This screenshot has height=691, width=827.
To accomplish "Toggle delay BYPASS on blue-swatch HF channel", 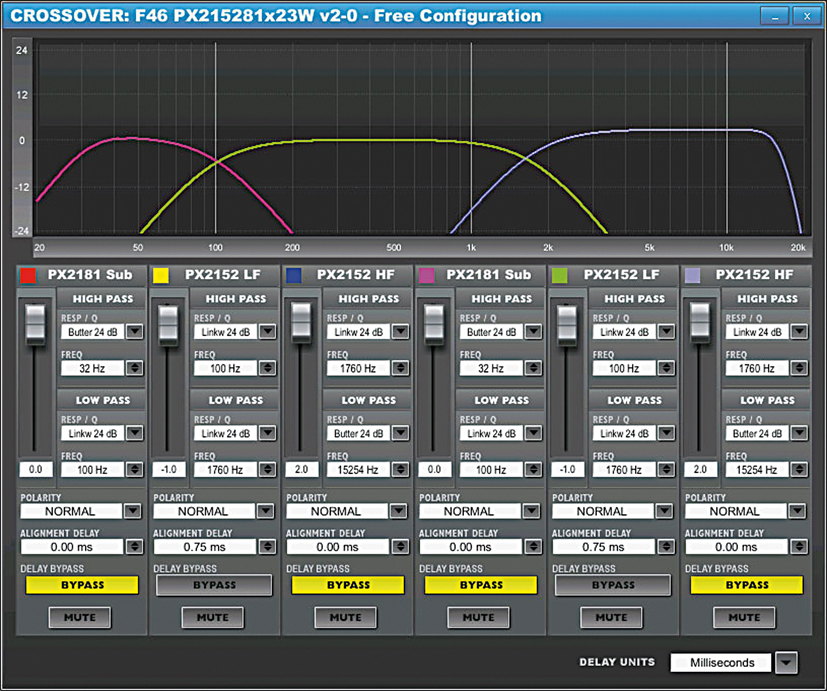I will pos(348,585).
